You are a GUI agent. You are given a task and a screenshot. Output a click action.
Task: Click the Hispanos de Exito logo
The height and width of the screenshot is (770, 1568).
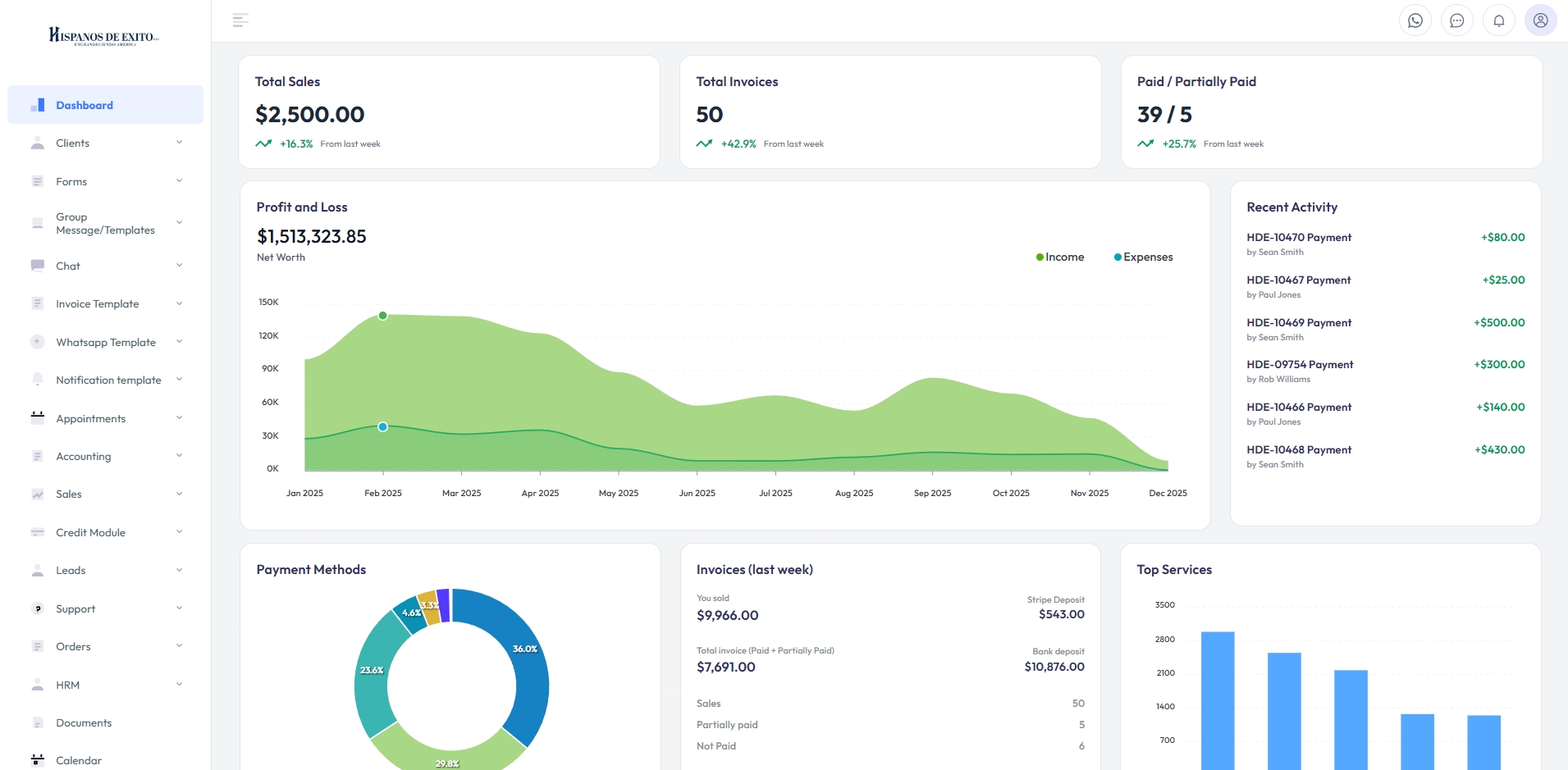click(104, 36)
